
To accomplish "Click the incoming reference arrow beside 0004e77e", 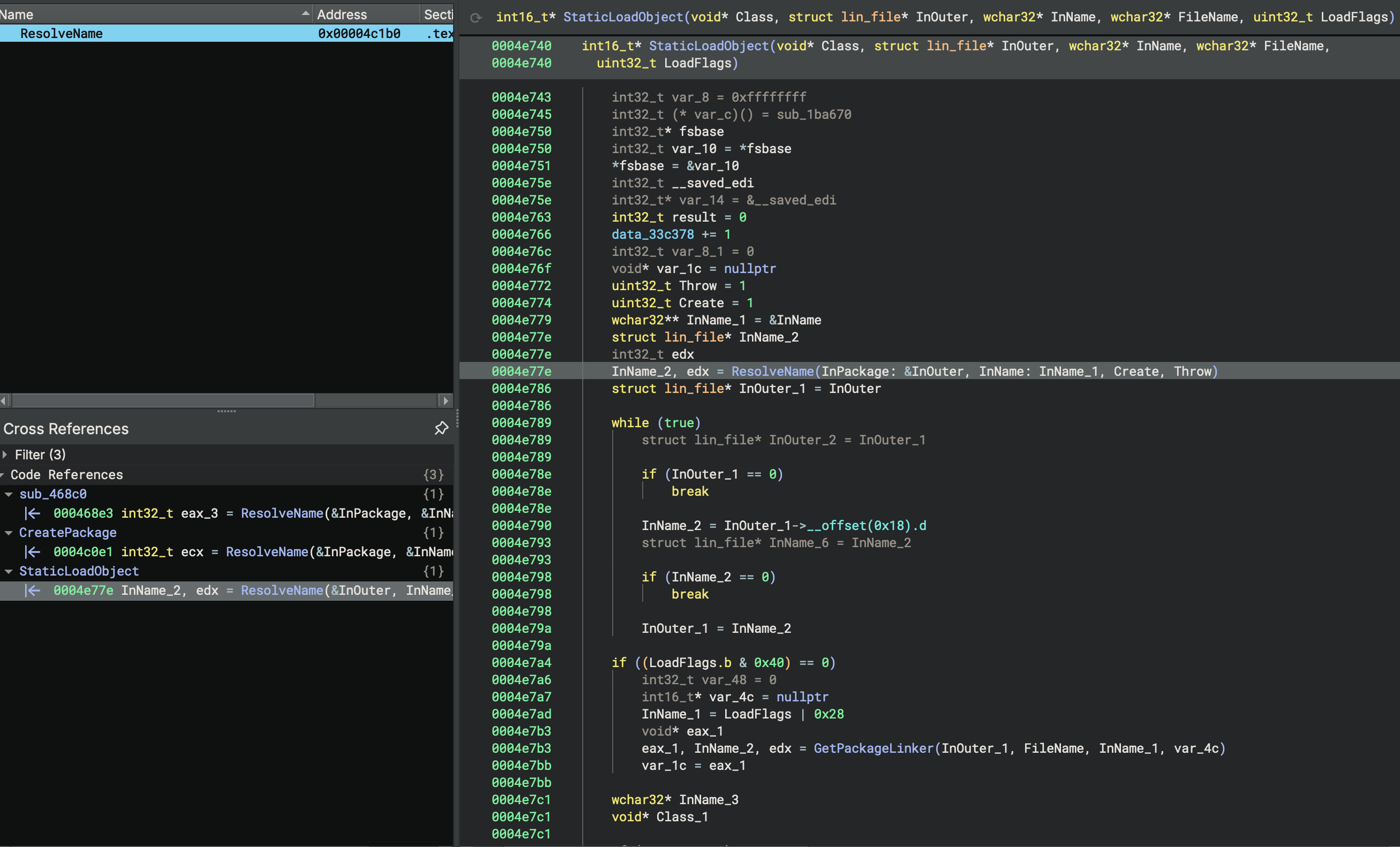I will pos(34,591).
